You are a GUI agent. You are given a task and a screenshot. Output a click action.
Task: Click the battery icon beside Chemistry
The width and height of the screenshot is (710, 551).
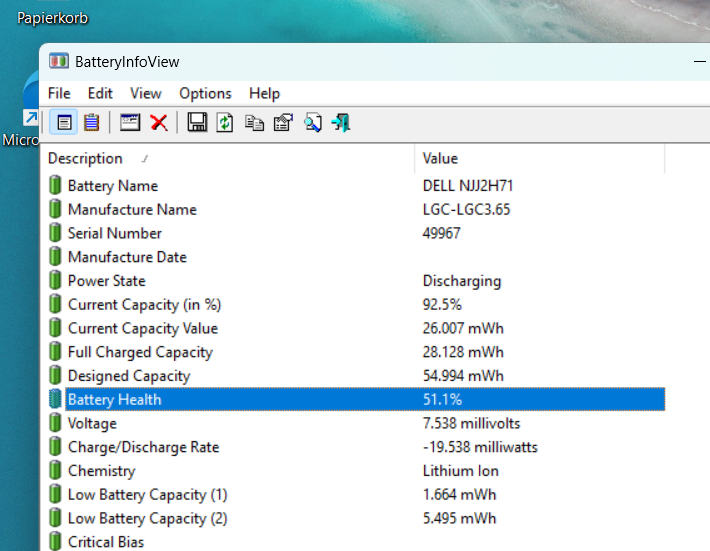tap(55, 470)
